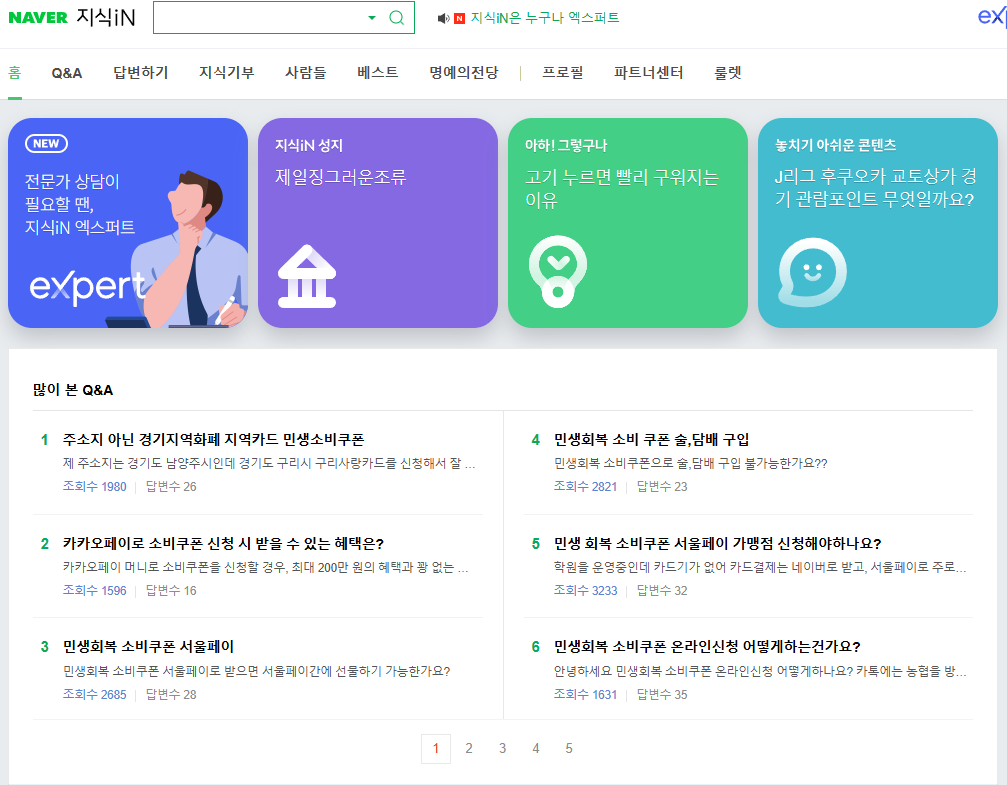
Task: Select the 베스트 tab
Action: tap(378, 73)
